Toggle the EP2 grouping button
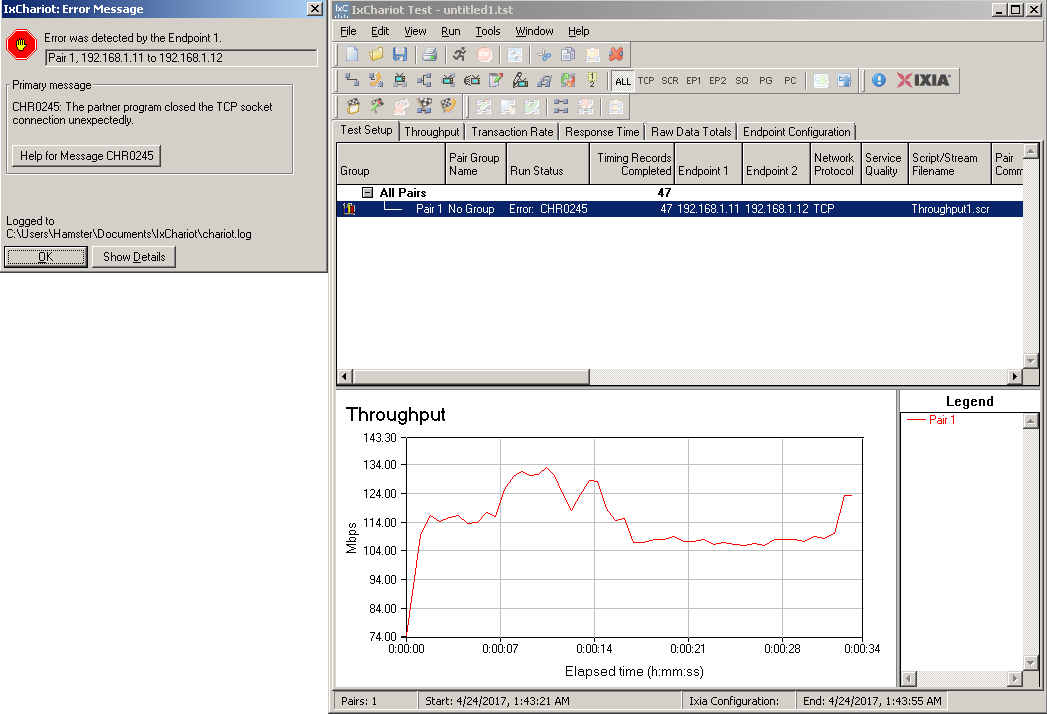This screenshot has height=714, width=1047. click(718, 81)
